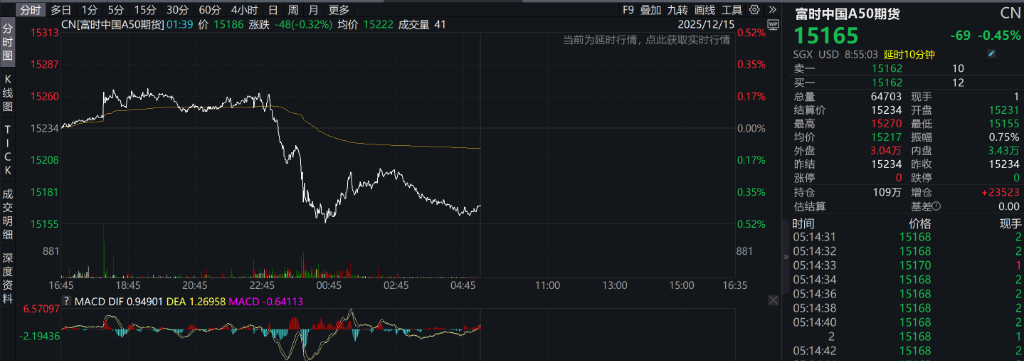
Task: Select the trade row at 05:14:38
Action: 906,307
